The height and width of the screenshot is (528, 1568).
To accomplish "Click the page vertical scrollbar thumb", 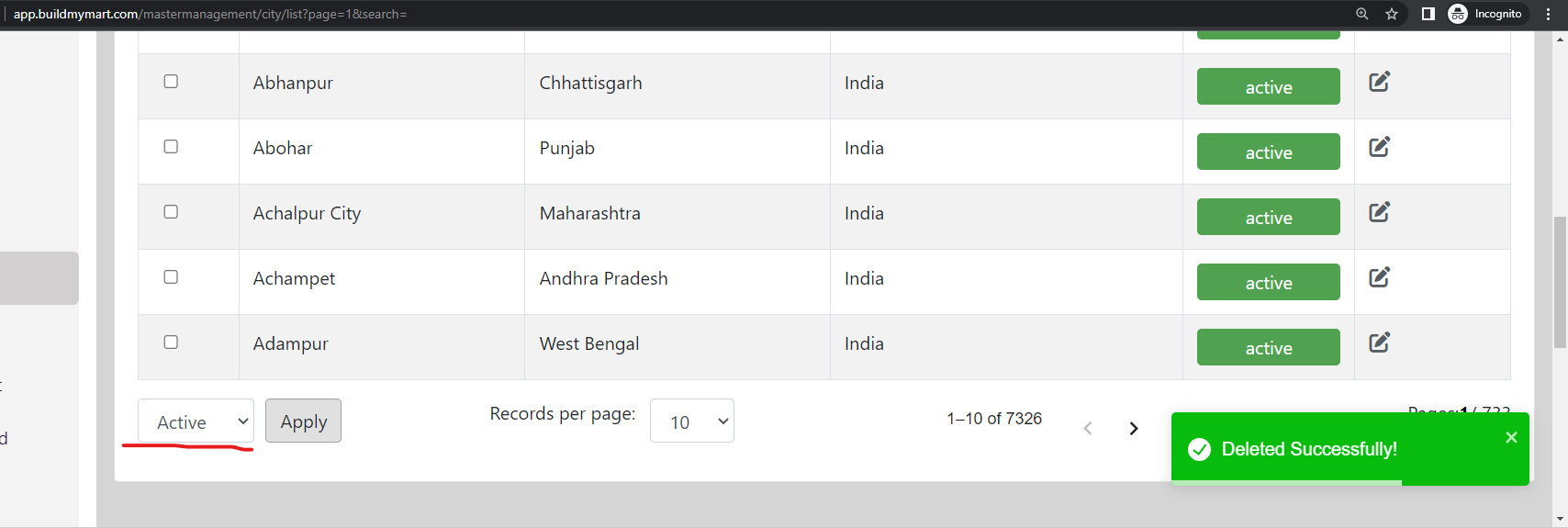I will [x=1560, y=282].
